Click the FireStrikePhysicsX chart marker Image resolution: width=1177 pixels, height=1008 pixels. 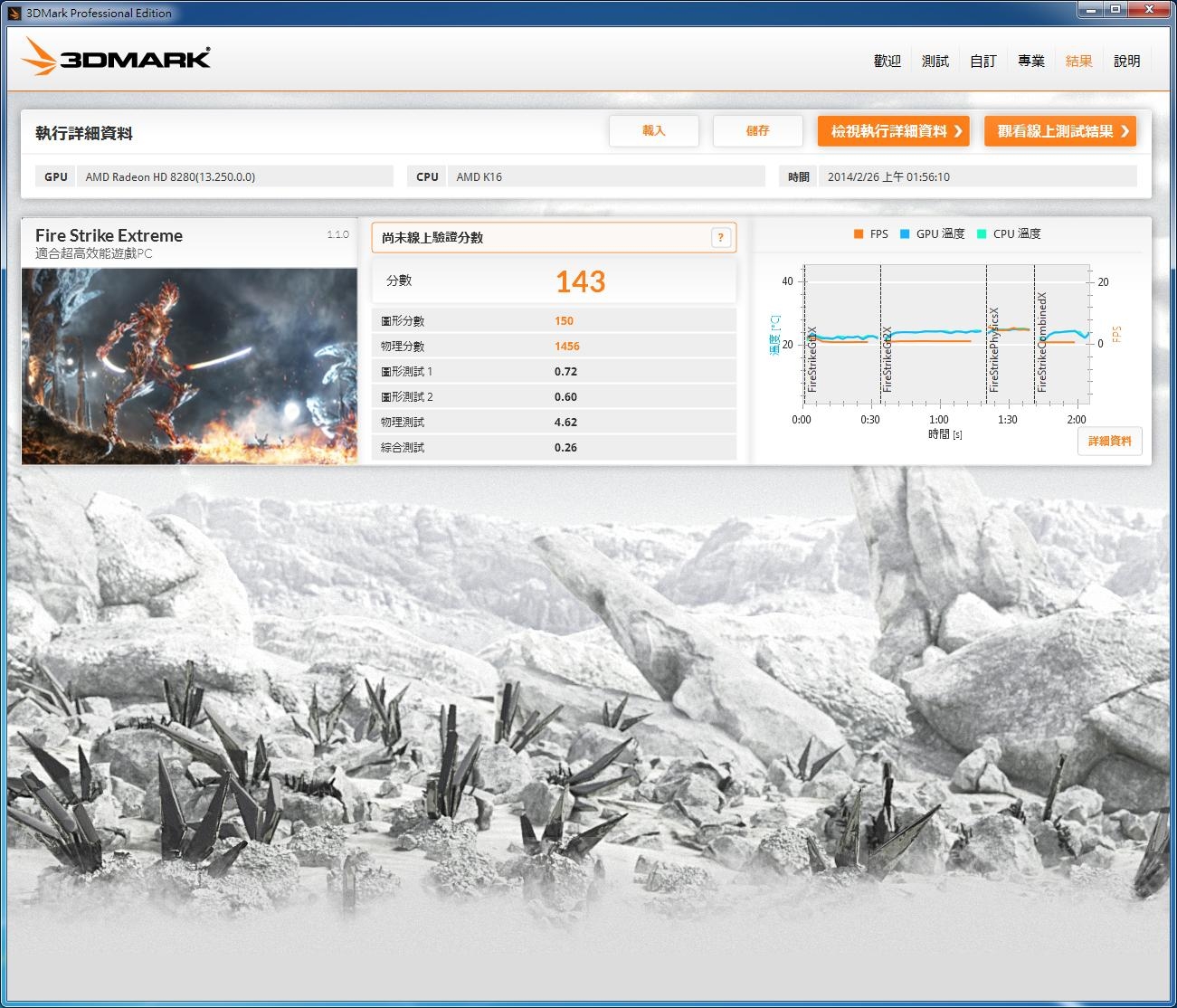coord(994,349)
